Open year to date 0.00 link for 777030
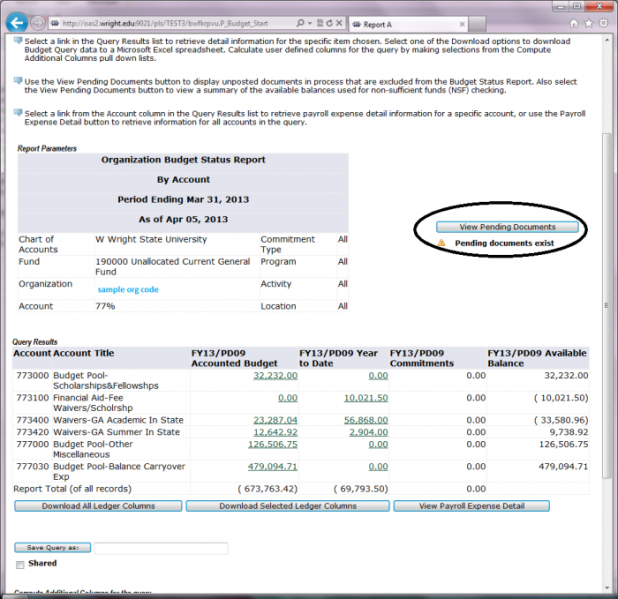Viewport: 618px width, 599px height. (x=378, y=466)
